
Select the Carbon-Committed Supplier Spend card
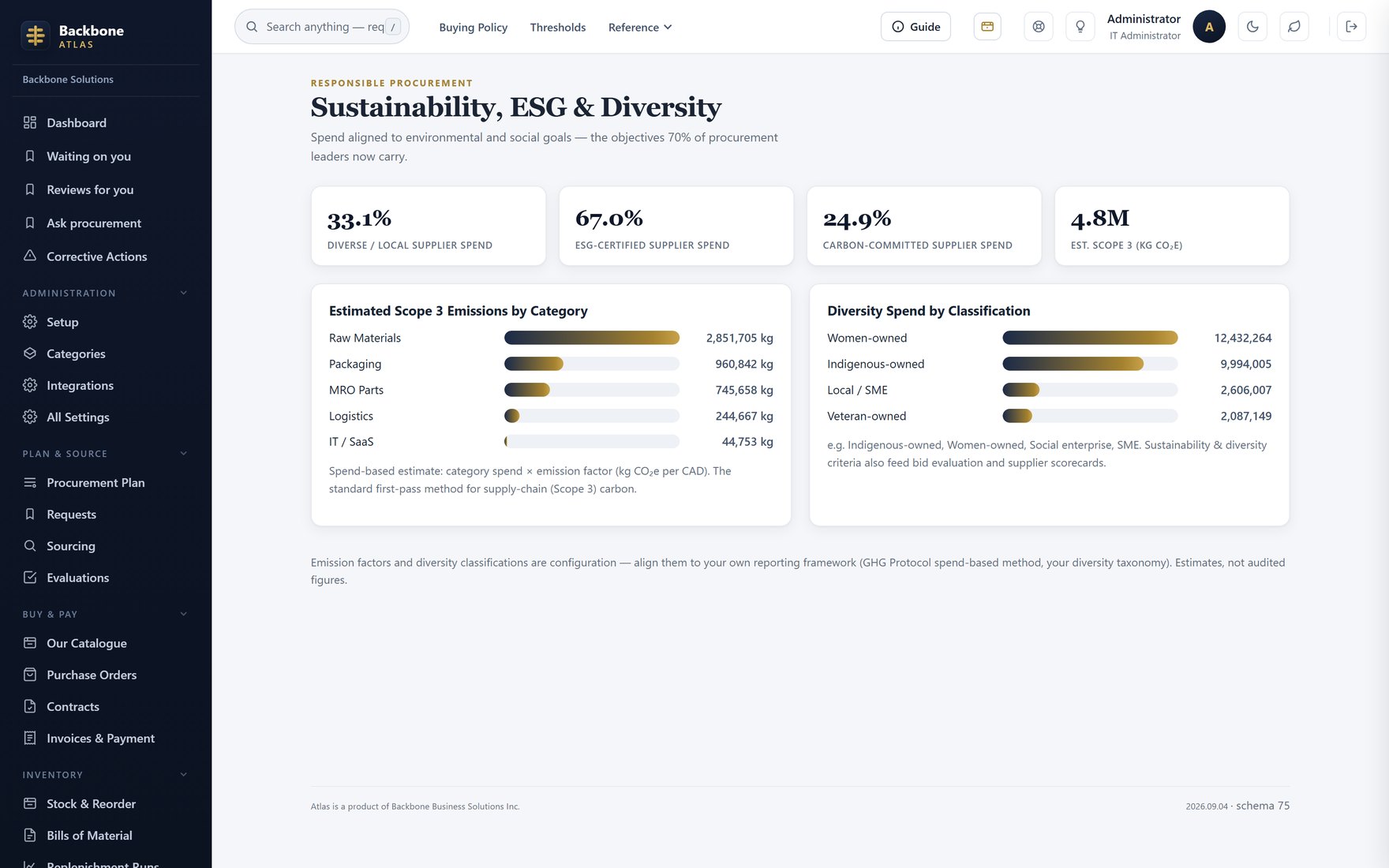point(924,226)
